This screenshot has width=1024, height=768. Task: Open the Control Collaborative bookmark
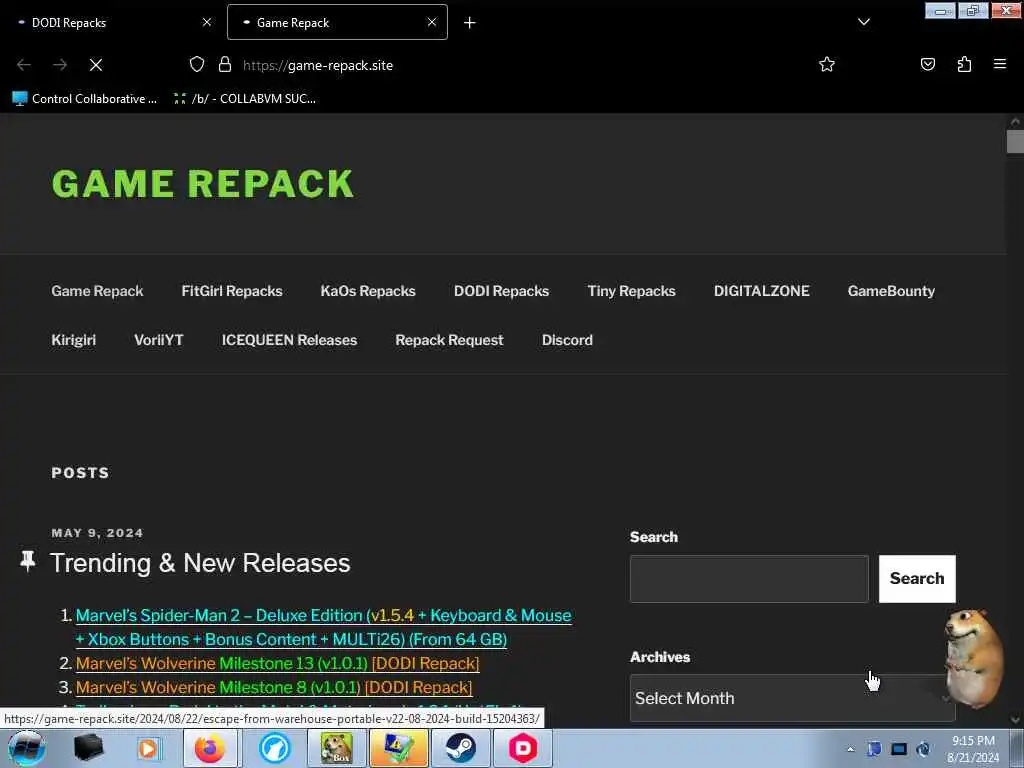pos(85,99)
